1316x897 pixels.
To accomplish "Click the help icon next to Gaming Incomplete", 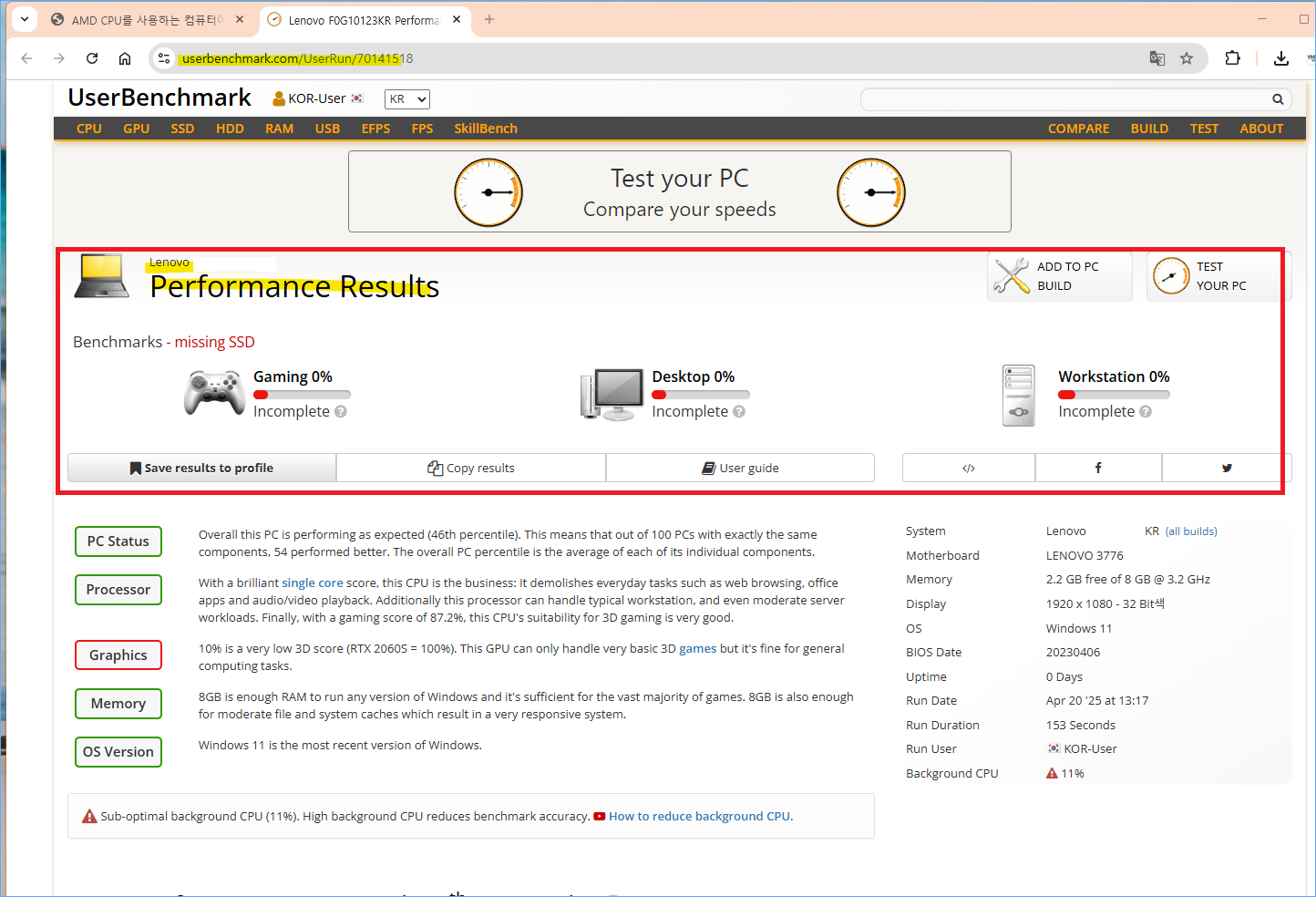I will click(341, 412).
